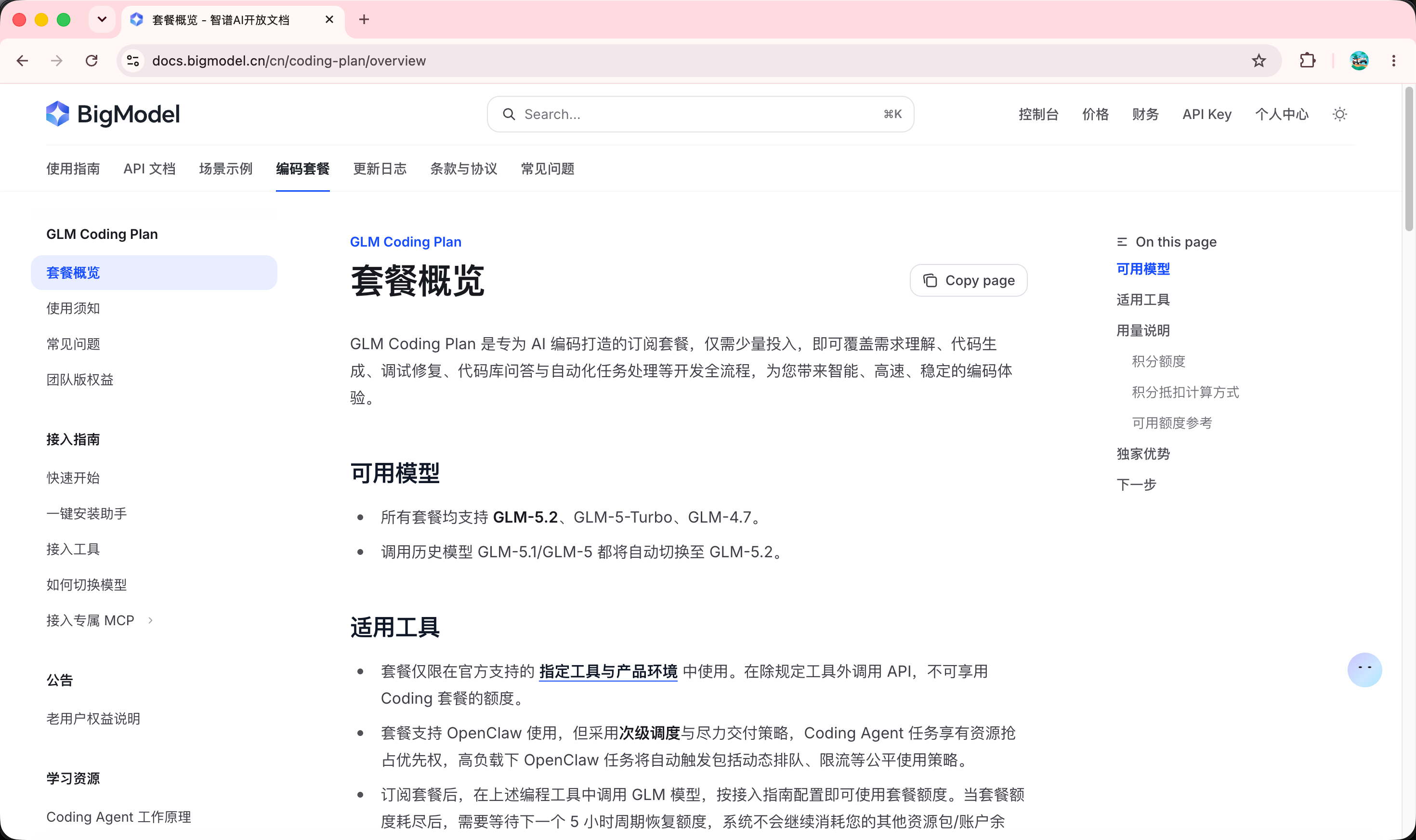The image size is (1416, 840).
Task: Jump to 积分抵扣计算方式 in On this page
Action: [x=1185, y=392]
